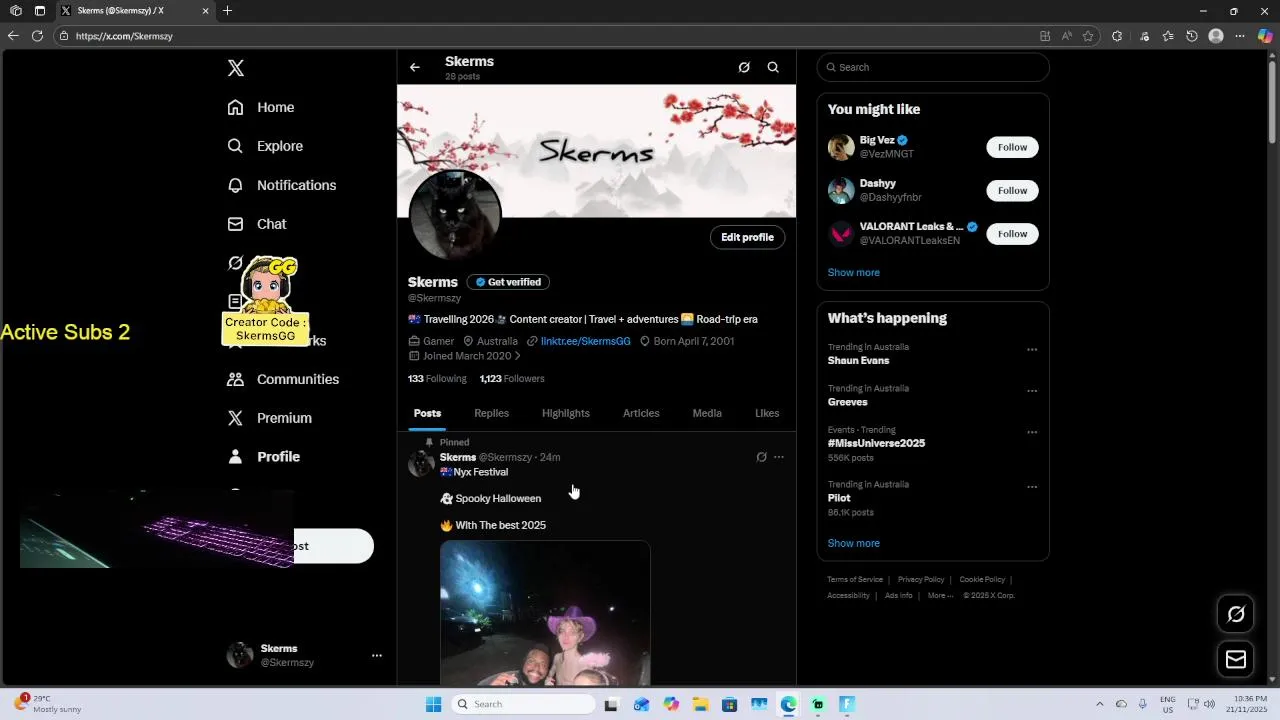
Task: Click the Grok icon on the pinned post
Action: point(761,457)
